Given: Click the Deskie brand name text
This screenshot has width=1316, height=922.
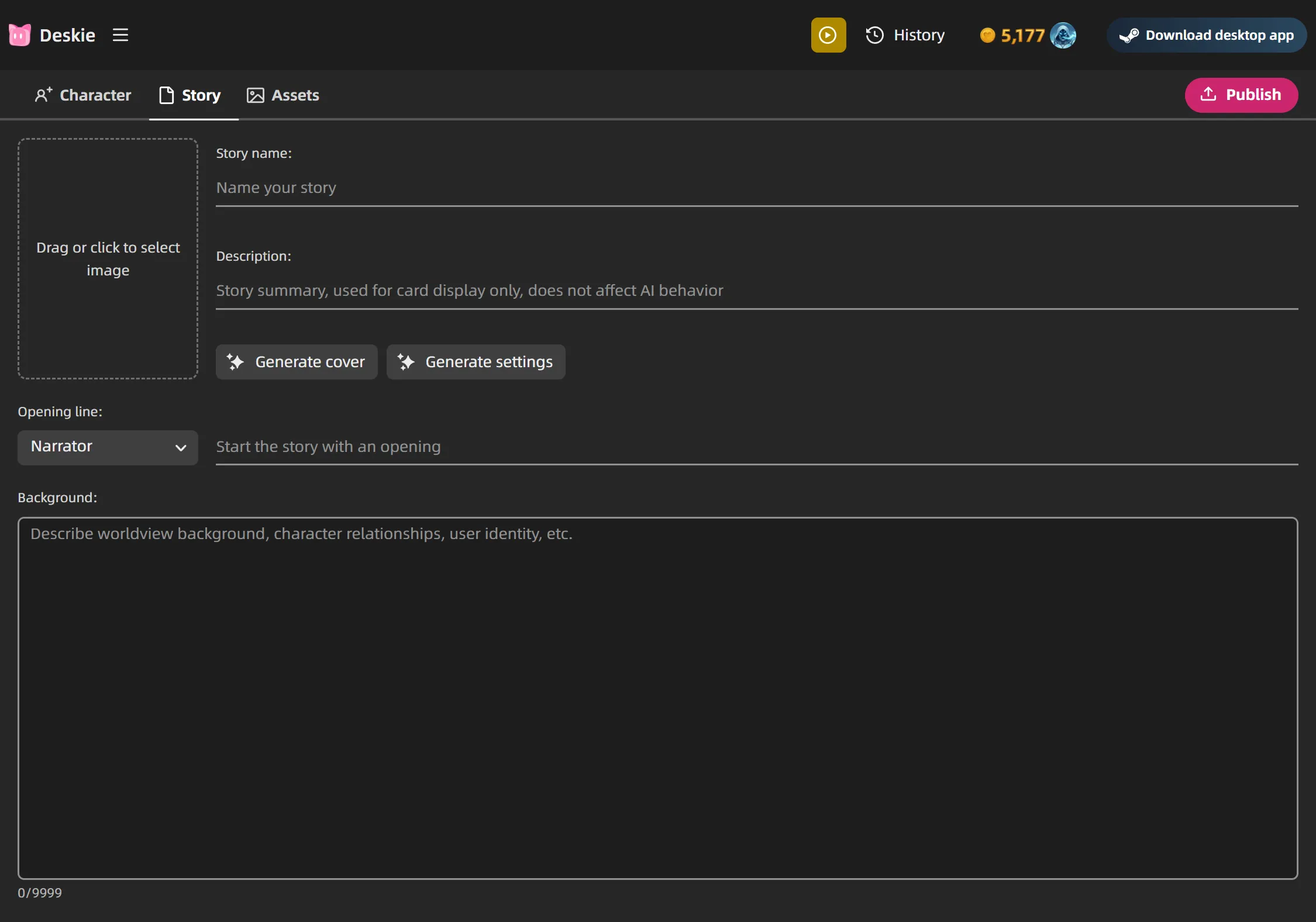Looking at the screenshot, I should click(67, 35).
